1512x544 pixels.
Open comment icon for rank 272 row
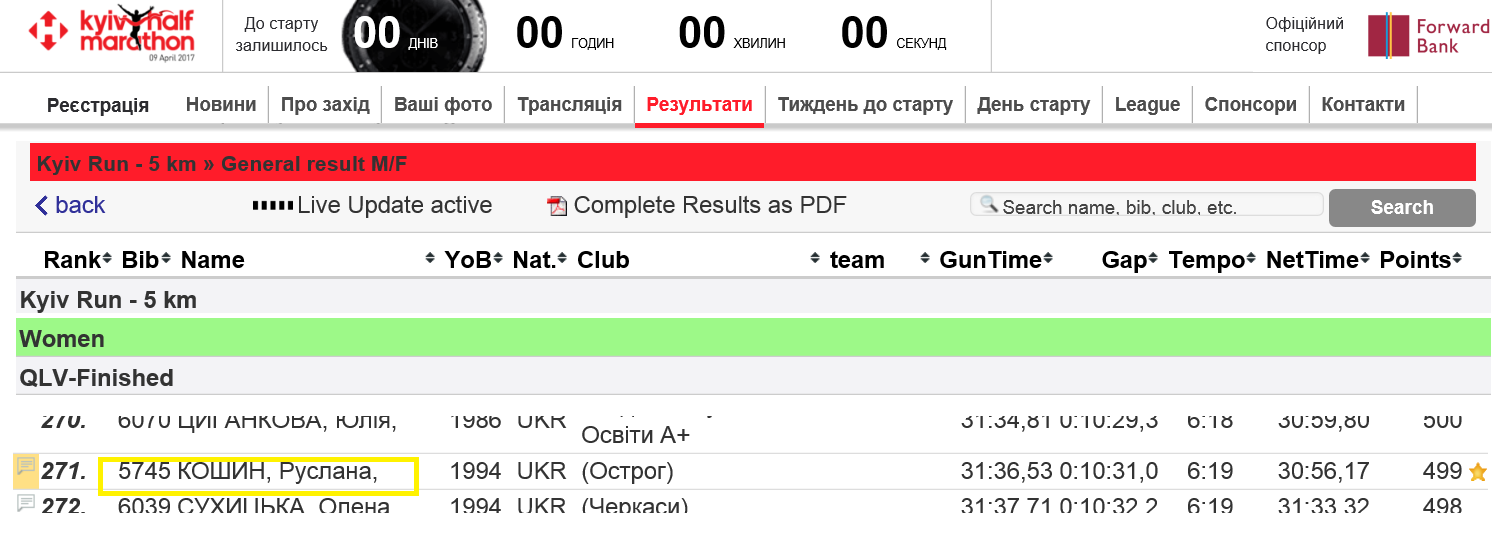(x=27, y=503)
